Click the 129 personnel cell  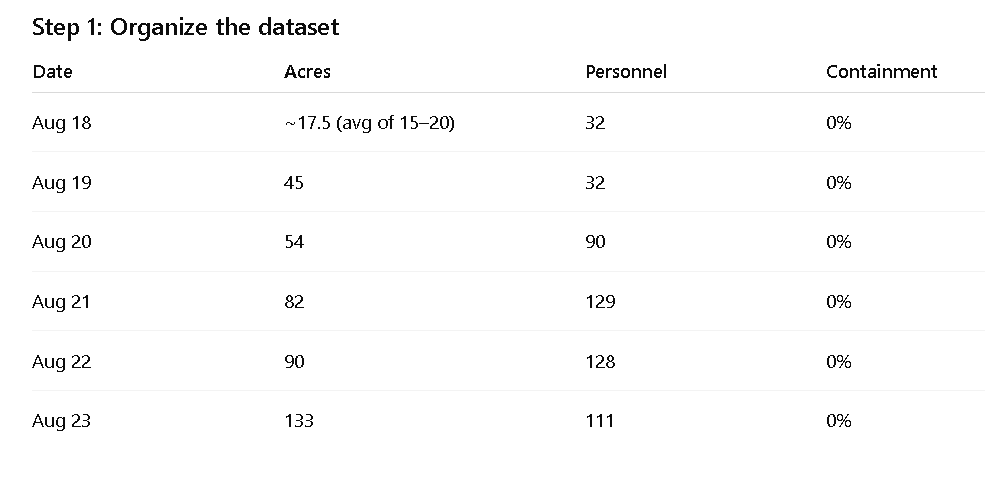[600, 302]
